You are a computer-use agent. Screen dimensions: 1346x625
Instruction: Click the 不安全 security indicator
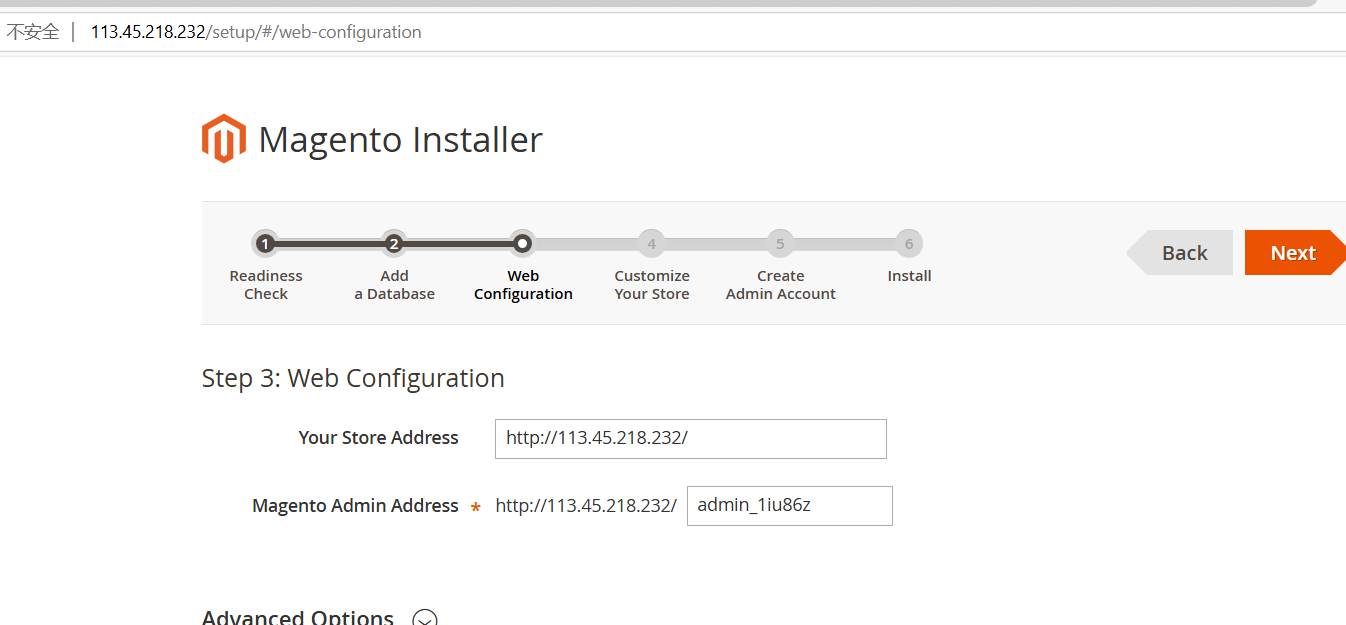(33, 32)
